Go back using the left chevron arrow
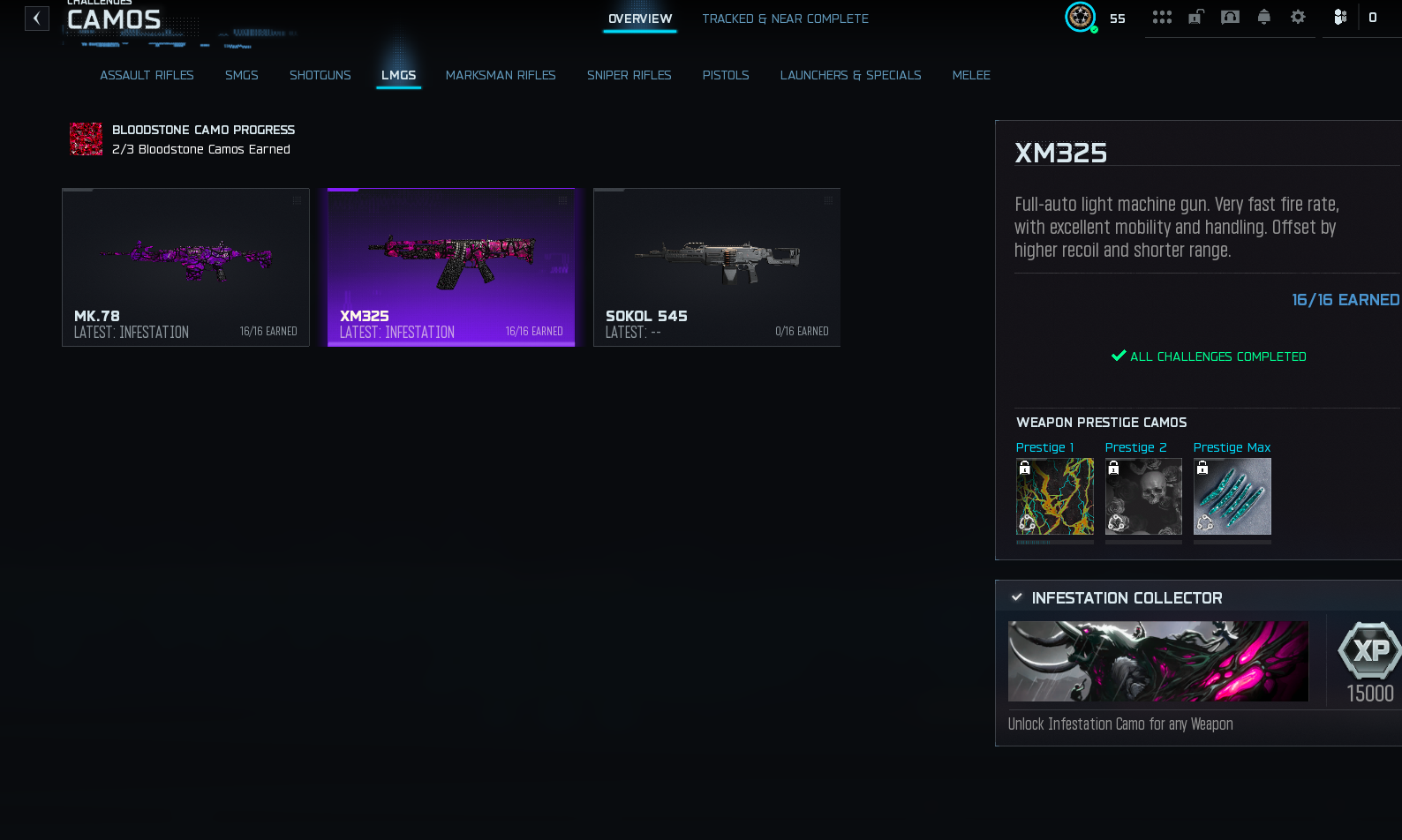 coord(37,19)
